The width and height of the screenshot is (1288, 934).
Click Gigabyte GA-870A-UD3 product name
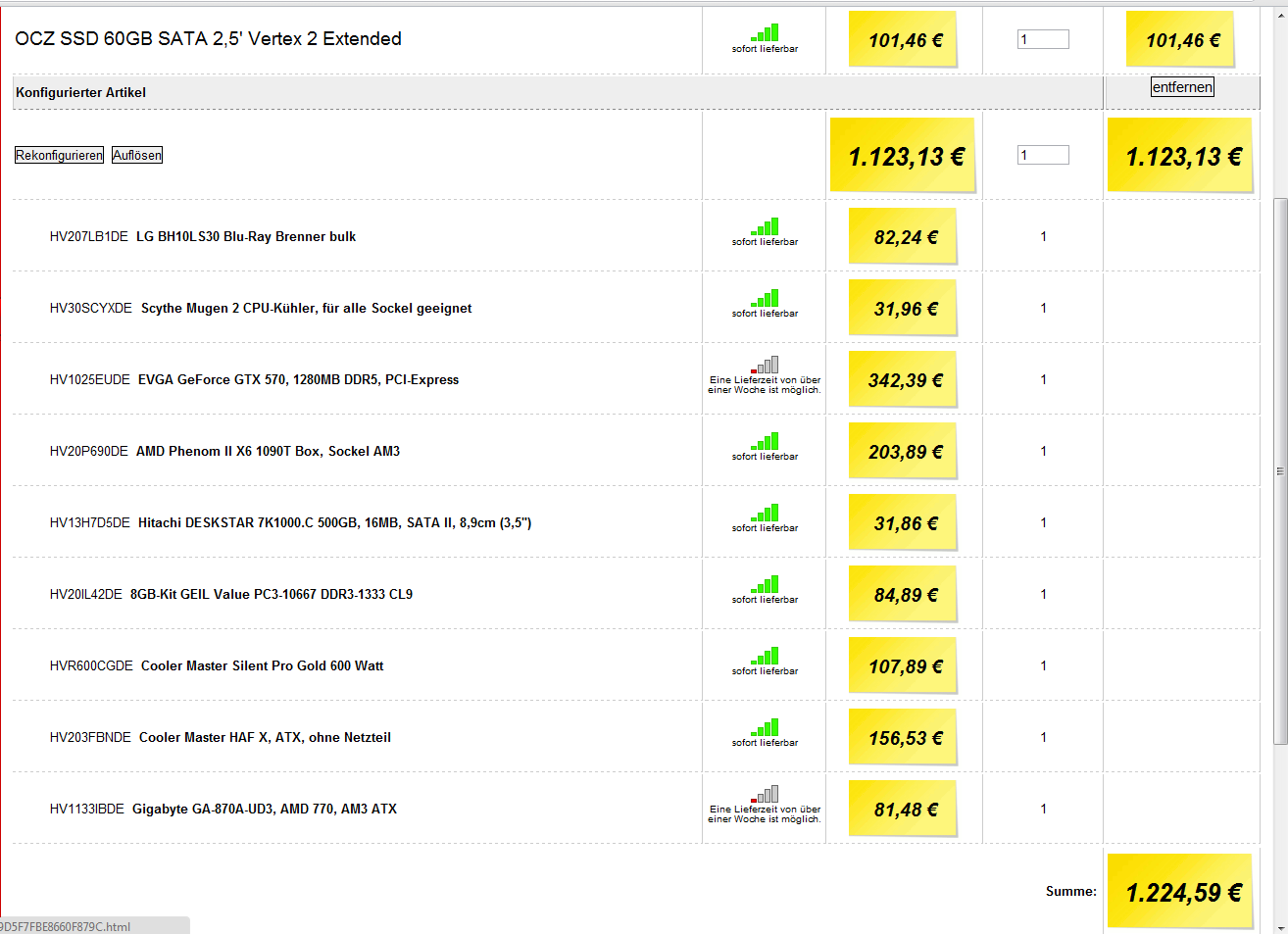click(x=265, y=809)
